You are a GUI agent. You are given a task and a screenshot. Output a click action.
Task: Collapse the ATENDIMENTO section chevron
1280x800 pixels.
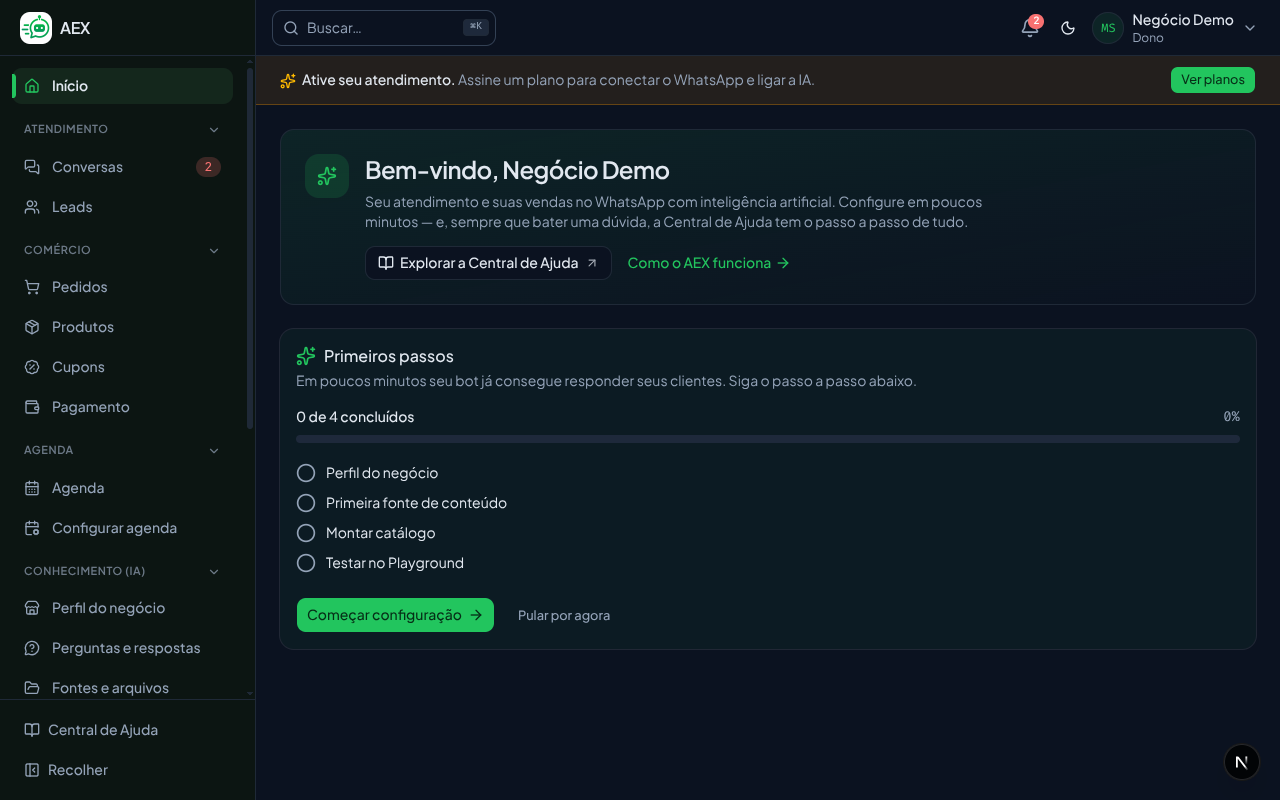pyautogui.click(x=214, y=129)
